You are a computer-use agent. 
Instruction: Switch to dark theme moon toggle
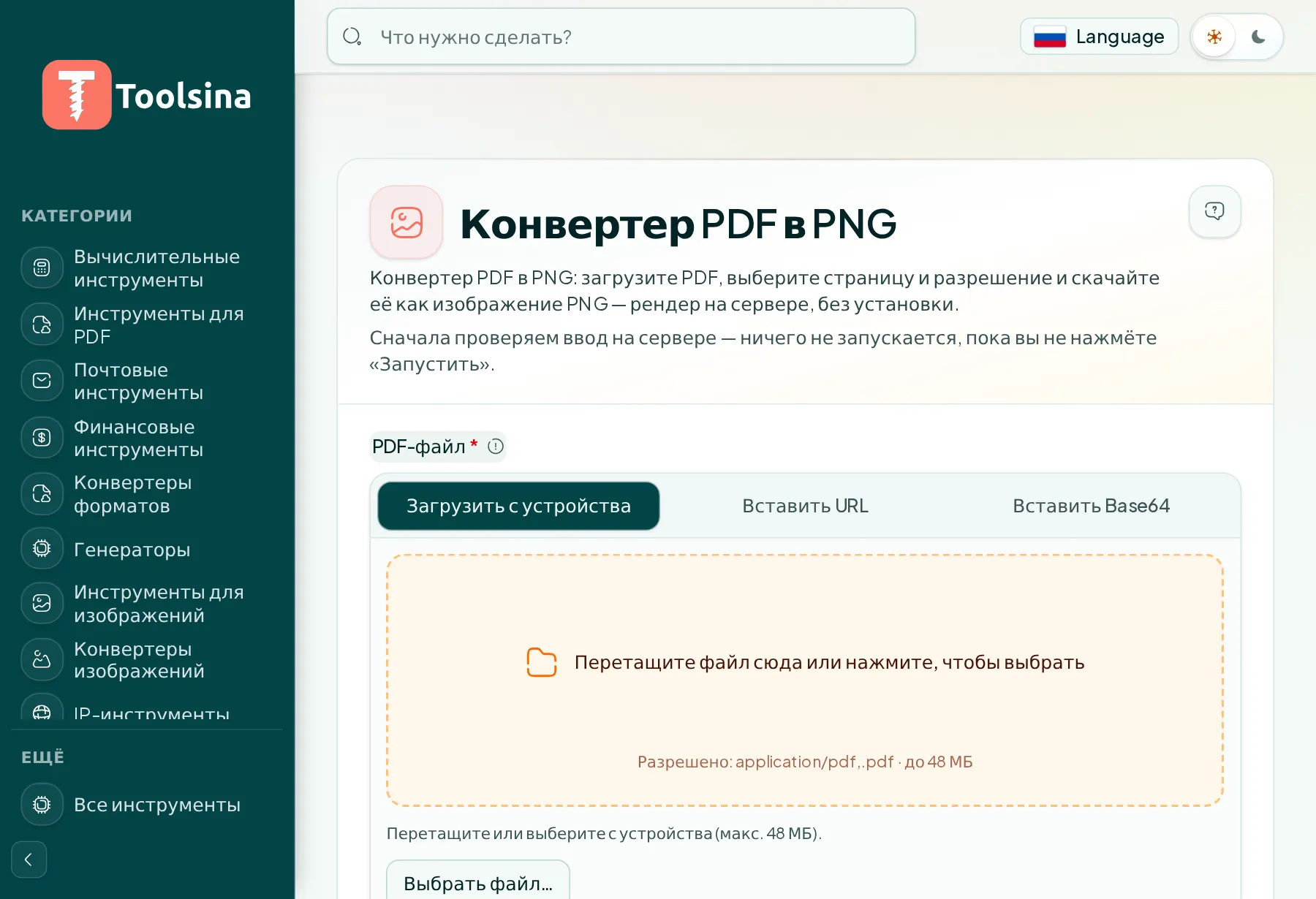1258,37
